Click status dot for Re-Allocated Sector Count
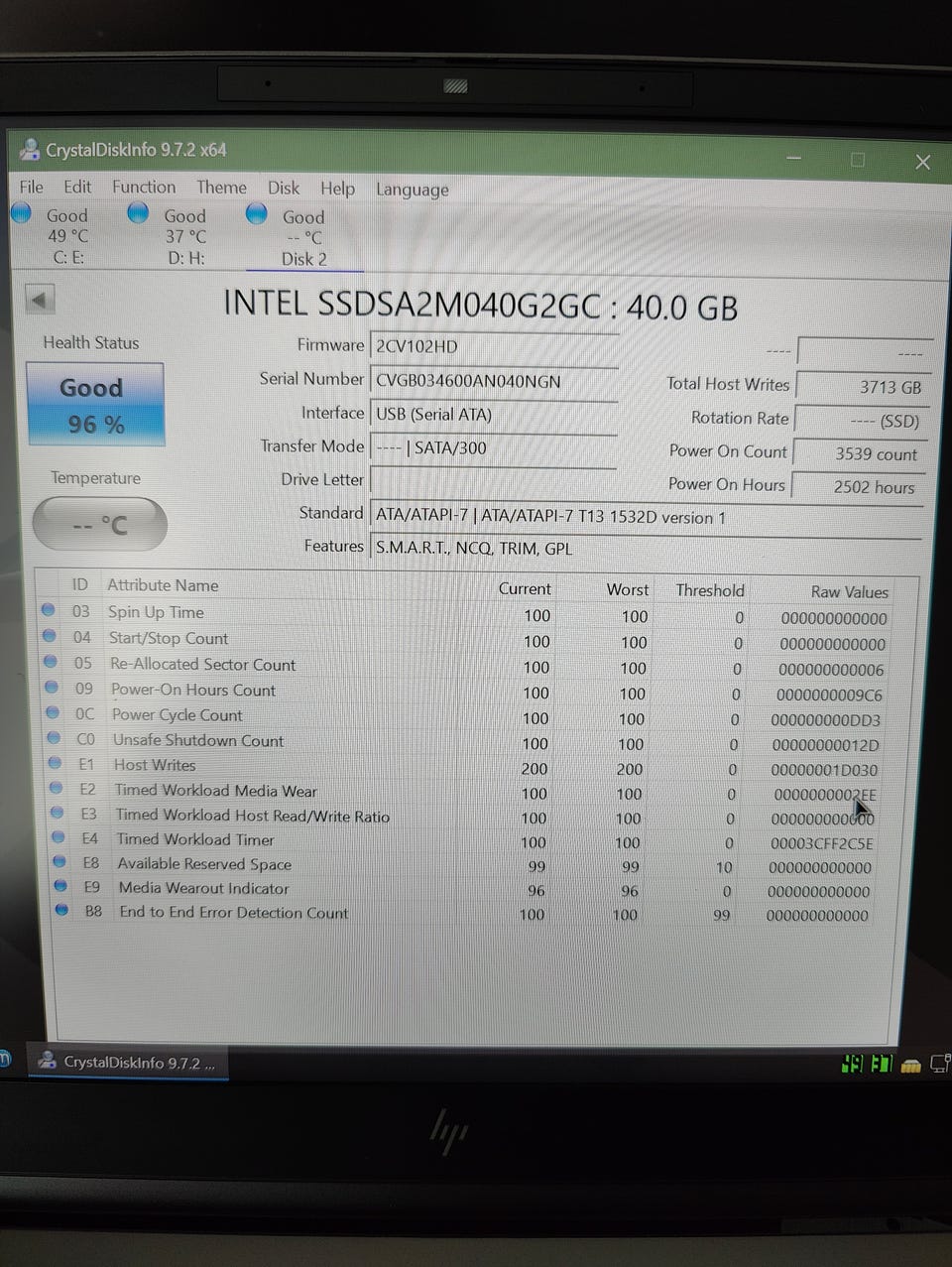Screen dimensions: 952x1267 50,661
